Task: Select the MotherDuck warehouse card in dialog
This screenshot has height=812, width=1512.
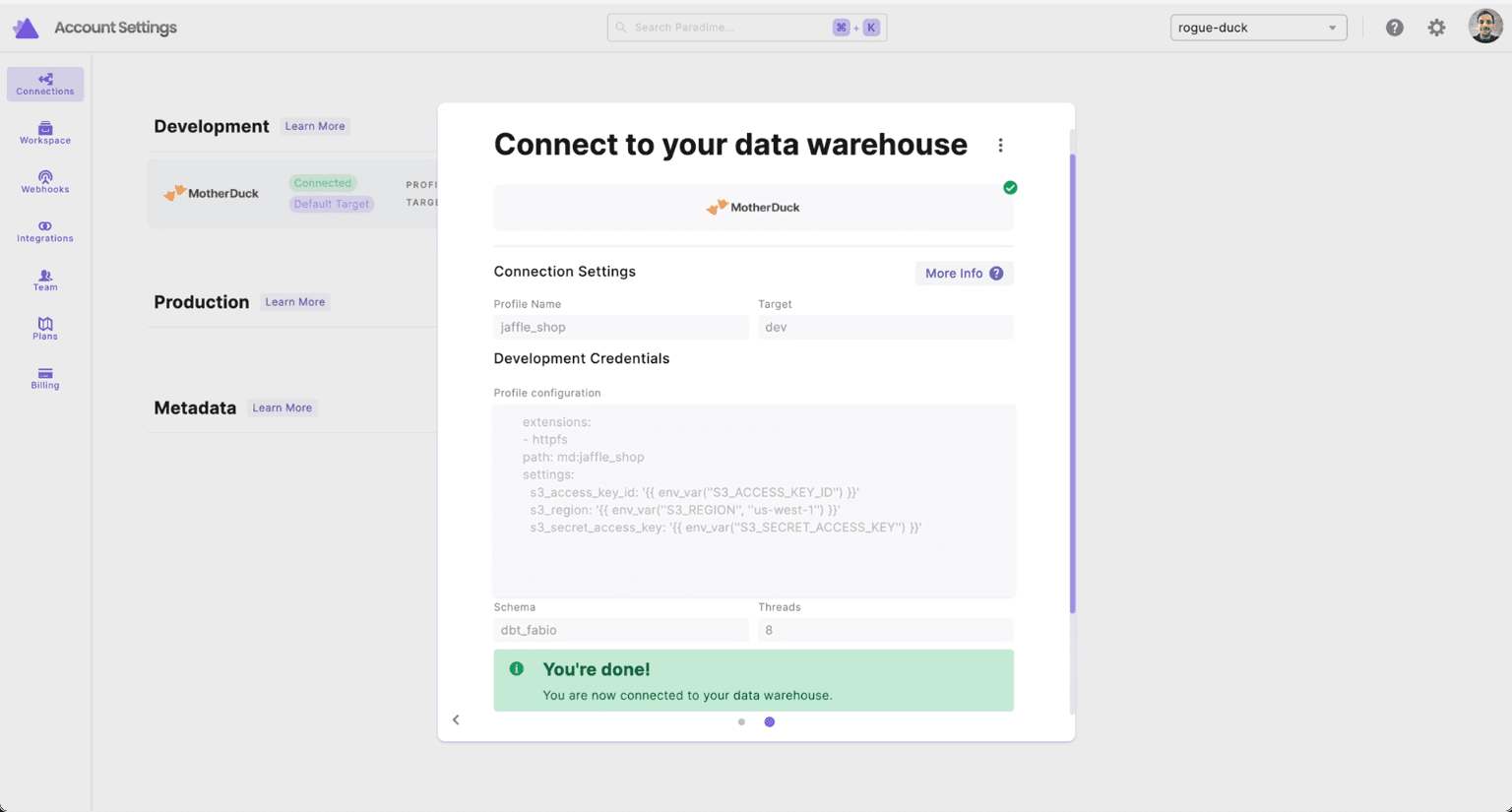Action: pos(753,208)
